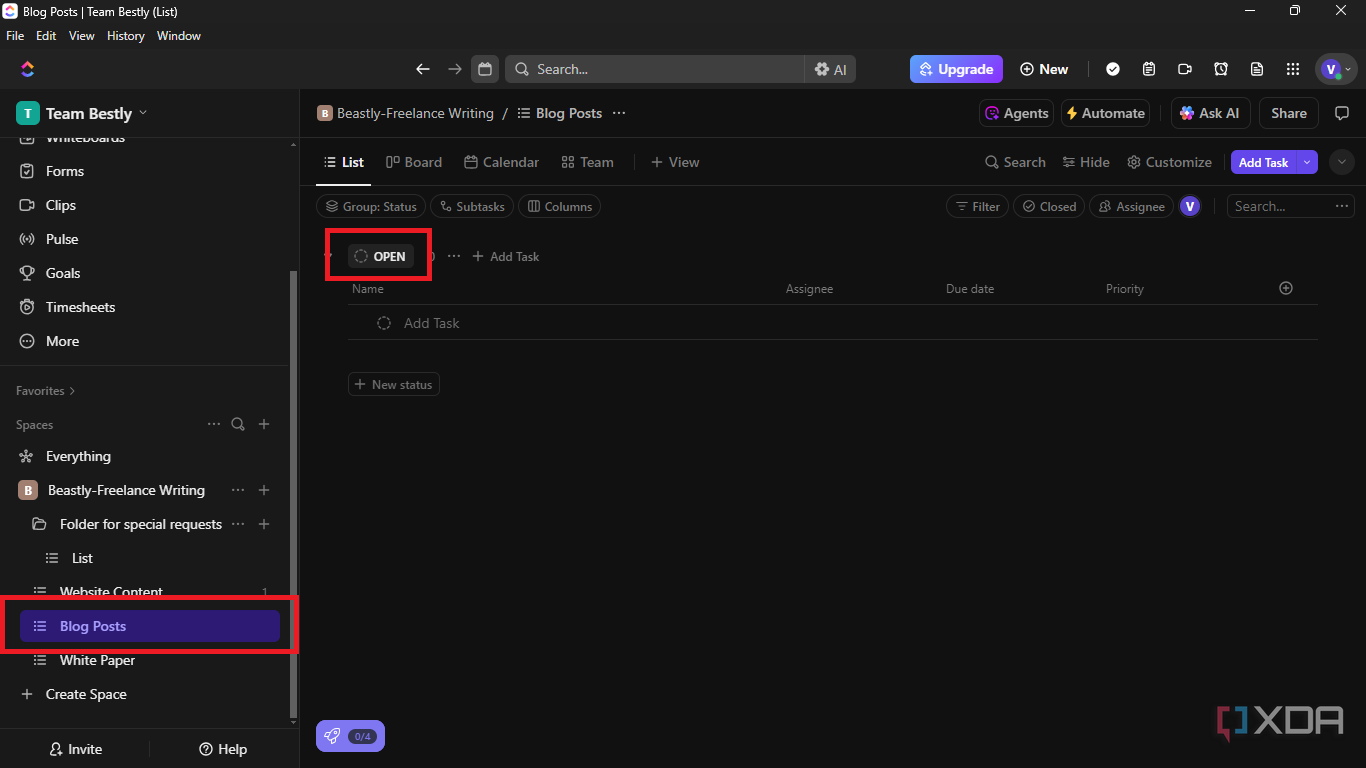1366x768 pixels.
Task: Open the History menu
Action: 126,36
